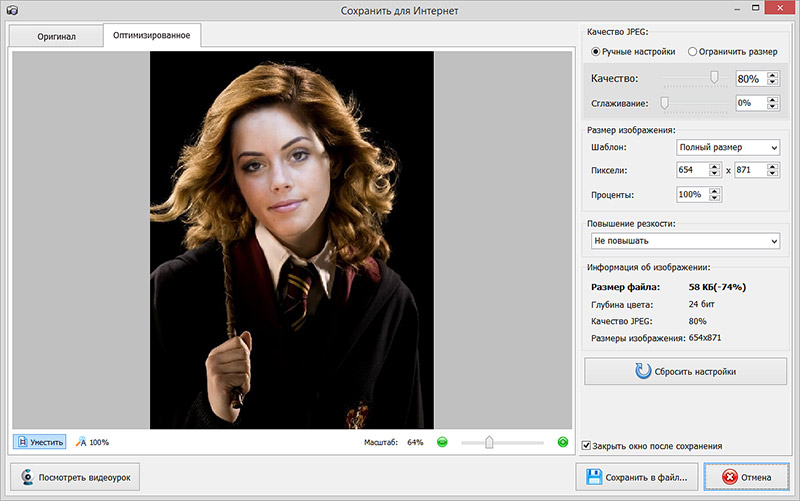The height and width of the screenshot is (501, 800).
Task: Decrease Сглаживание value with down arrow
Action: click(x=772, y=107)
